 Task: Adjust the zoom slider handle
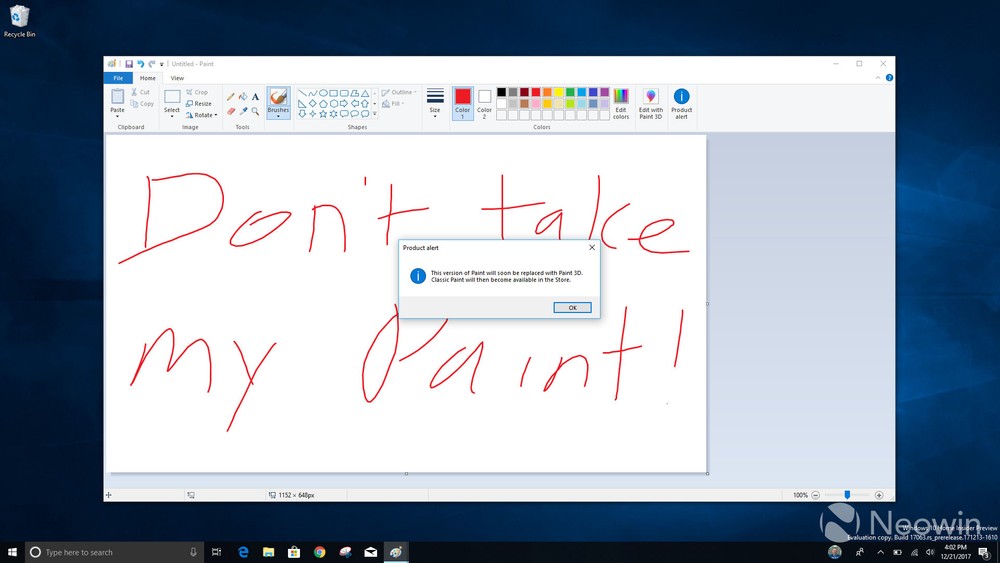(x=847, y=495)
